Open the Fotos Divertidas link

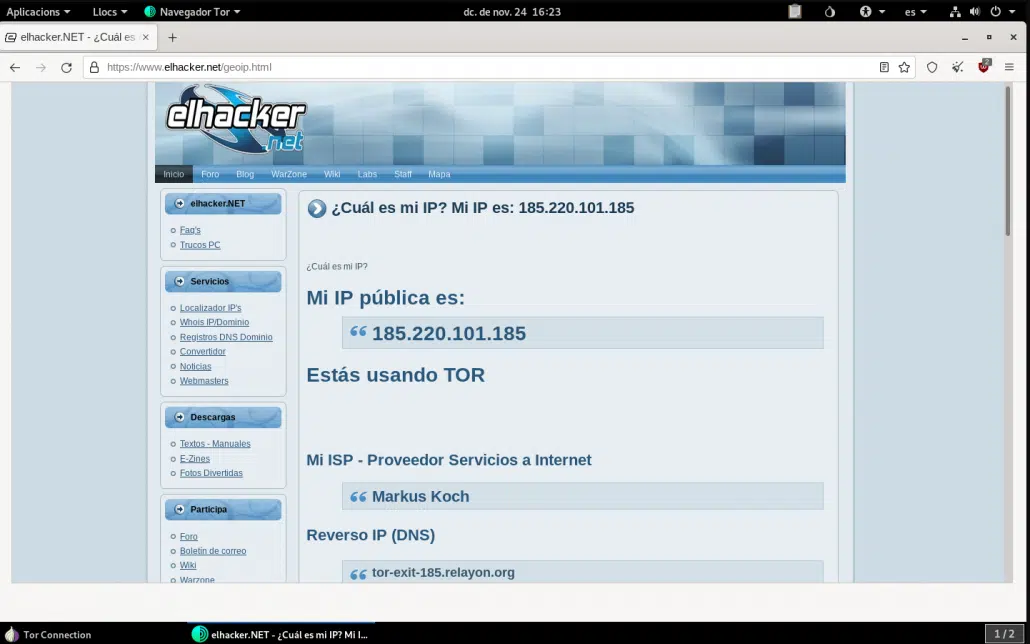[211, 473]
